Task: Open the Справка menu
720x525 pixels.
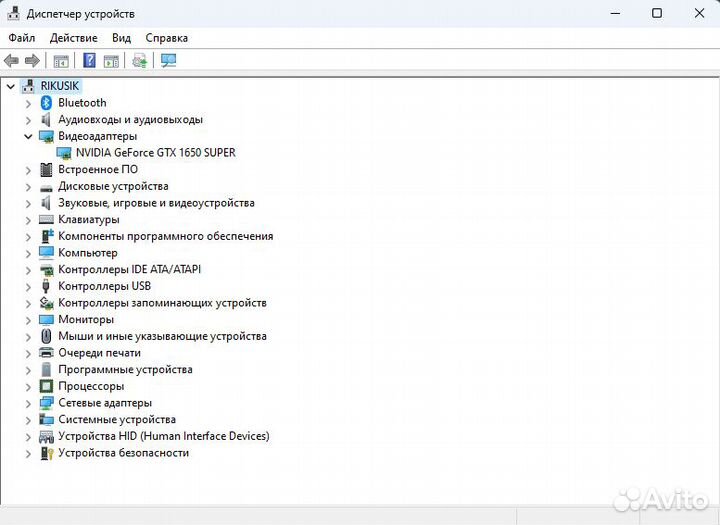Action: [x=167, y=38]
